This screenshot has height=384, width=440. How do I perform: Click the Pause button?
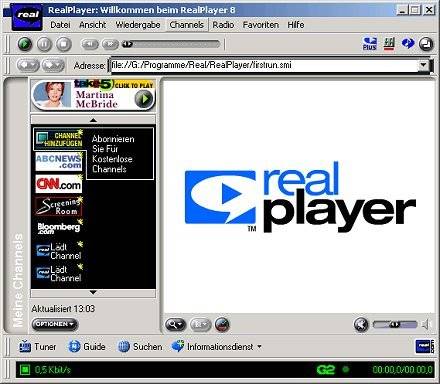click(x=44, y=44)
